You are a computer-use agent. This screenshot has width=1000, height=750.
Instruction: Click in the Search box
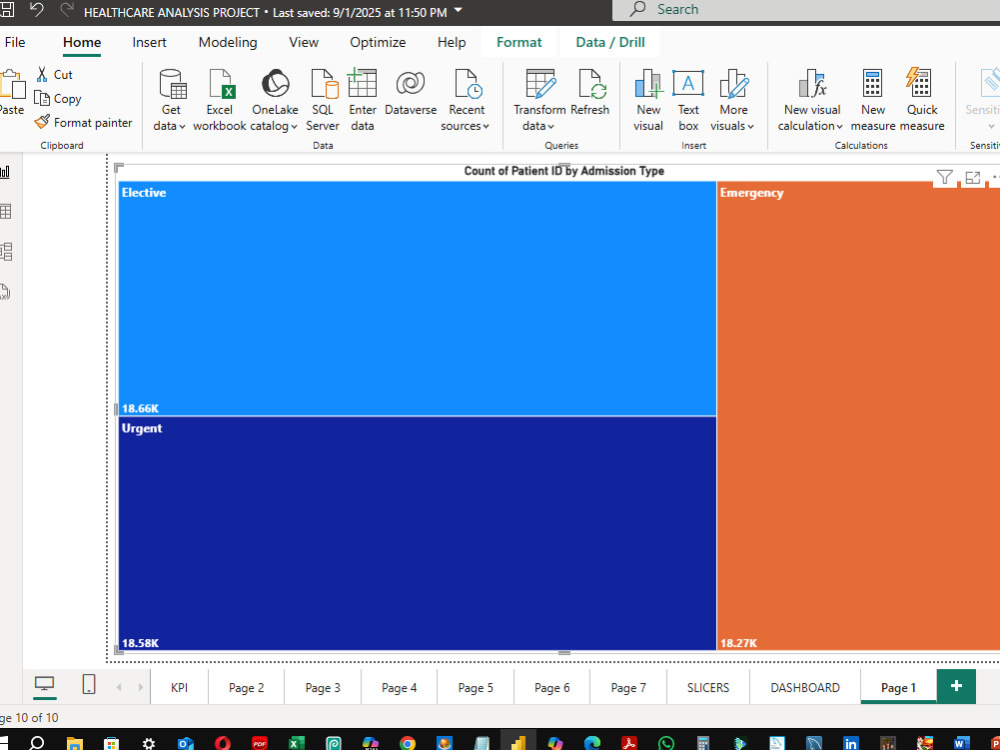point(806,10)
